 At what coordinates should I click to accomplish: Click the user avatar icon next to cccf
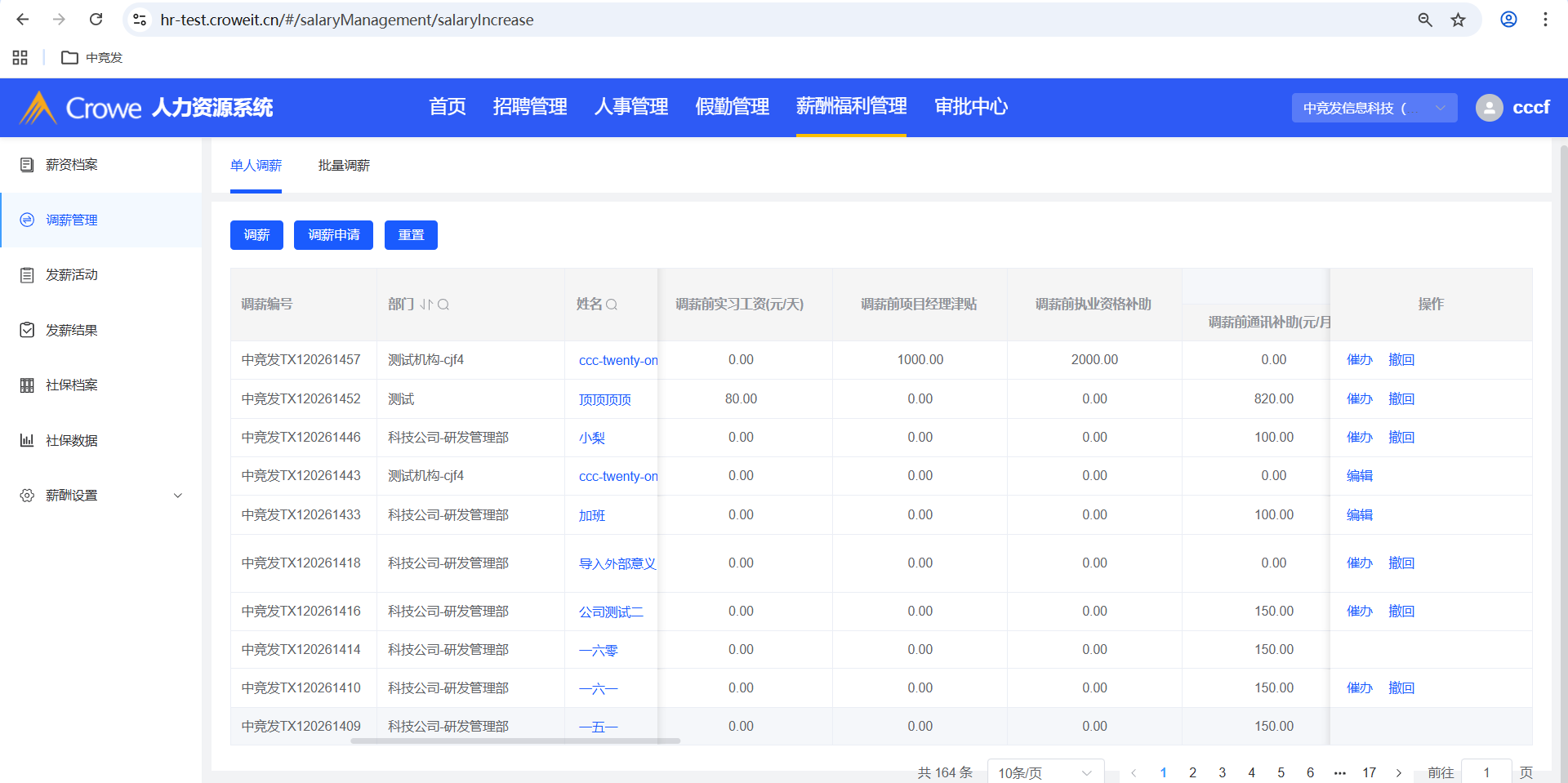[x=1489, y=108]
